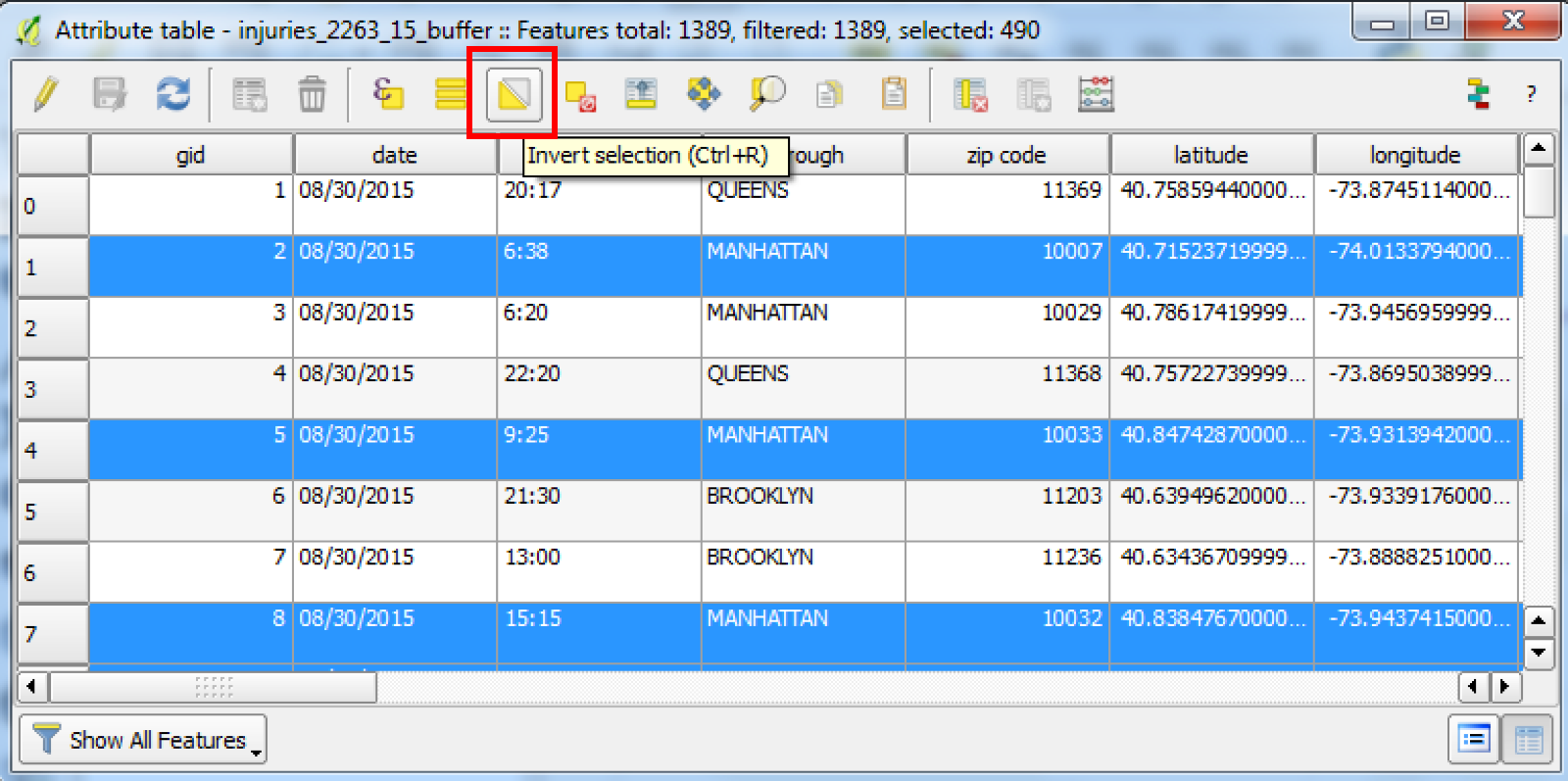1568x781 pixels.
Task: Click the horizontal scrollbar thumb
Action: click(x=213, y=687)
